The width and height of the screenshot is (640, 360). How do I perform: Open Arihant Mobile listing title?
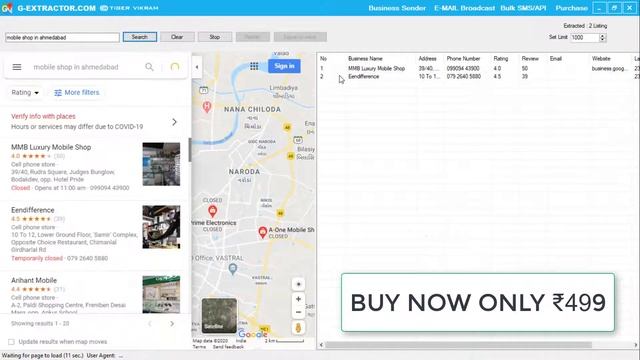coord(34,280)
